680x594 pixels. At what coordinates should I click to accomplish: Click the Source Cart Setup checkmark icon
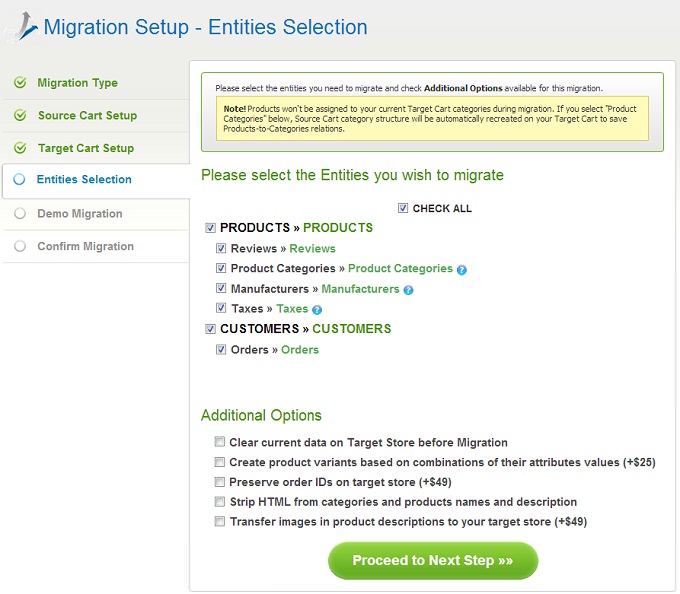pos(20,115)
